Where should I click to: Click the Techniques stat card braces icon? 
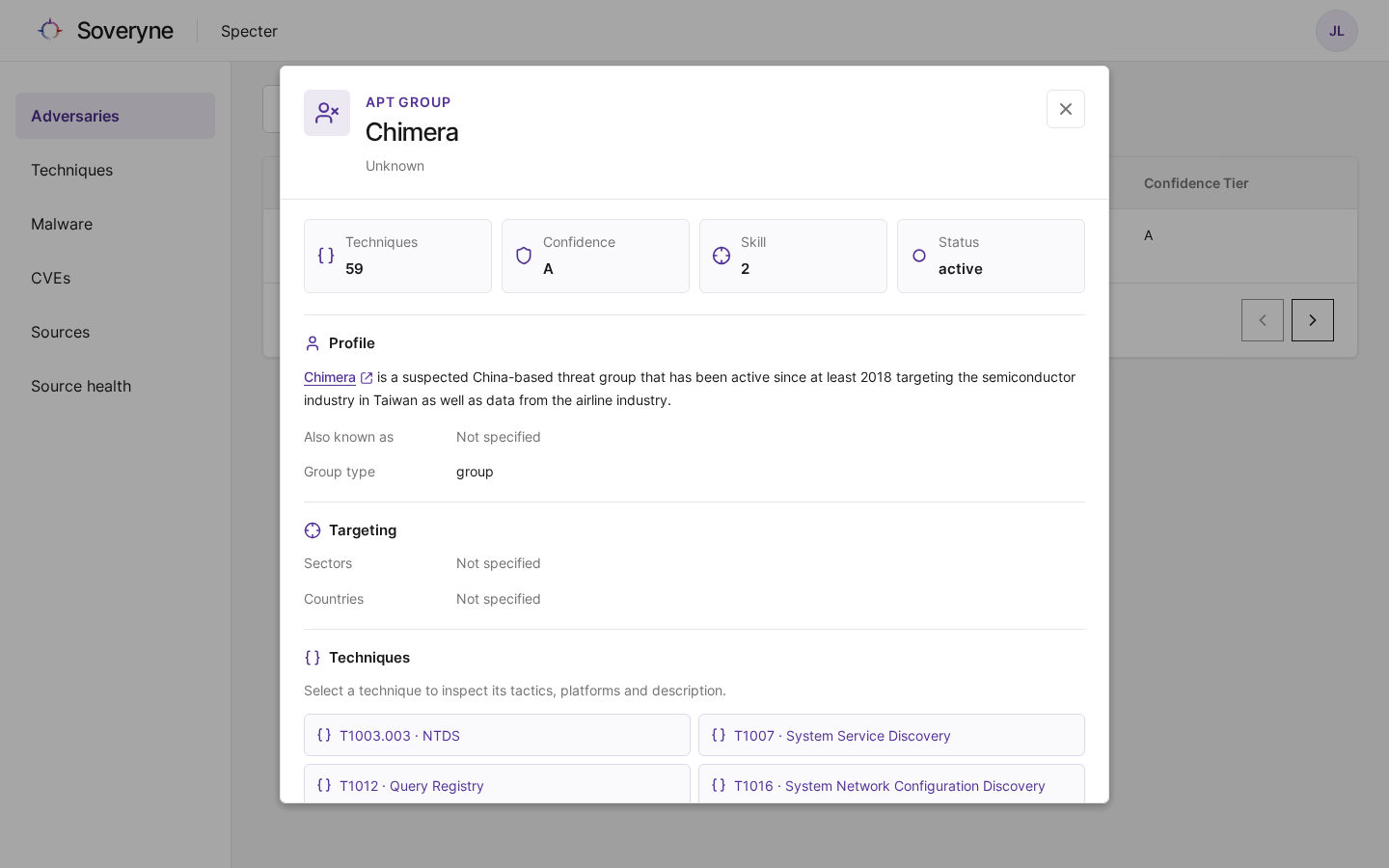click(326, 256)
